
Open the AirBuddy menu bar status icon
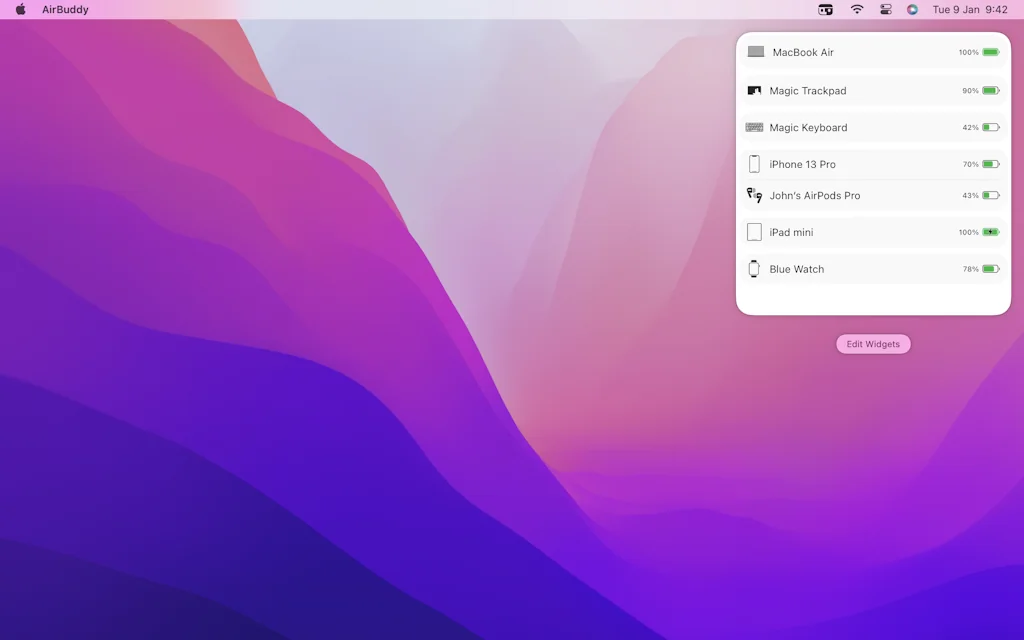[x=825, y=10]
